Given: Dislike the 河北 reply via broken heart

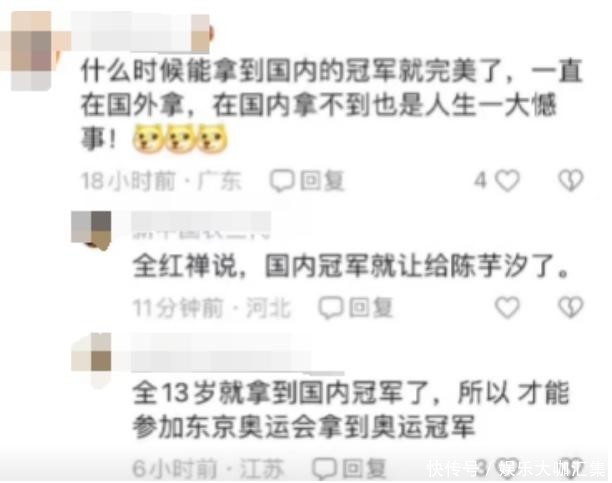Looking at the screenshot, I should click(571, 307).
